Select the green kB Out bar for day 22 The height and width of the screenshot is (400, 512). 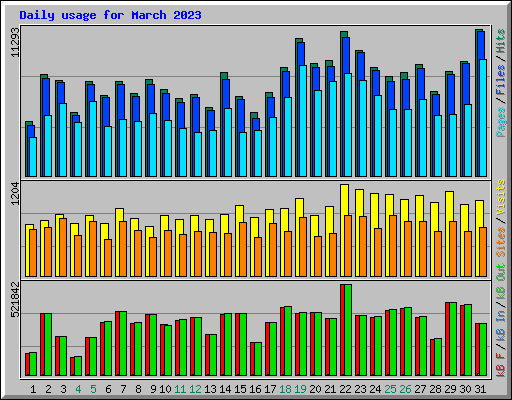click(x=348, y=330)
